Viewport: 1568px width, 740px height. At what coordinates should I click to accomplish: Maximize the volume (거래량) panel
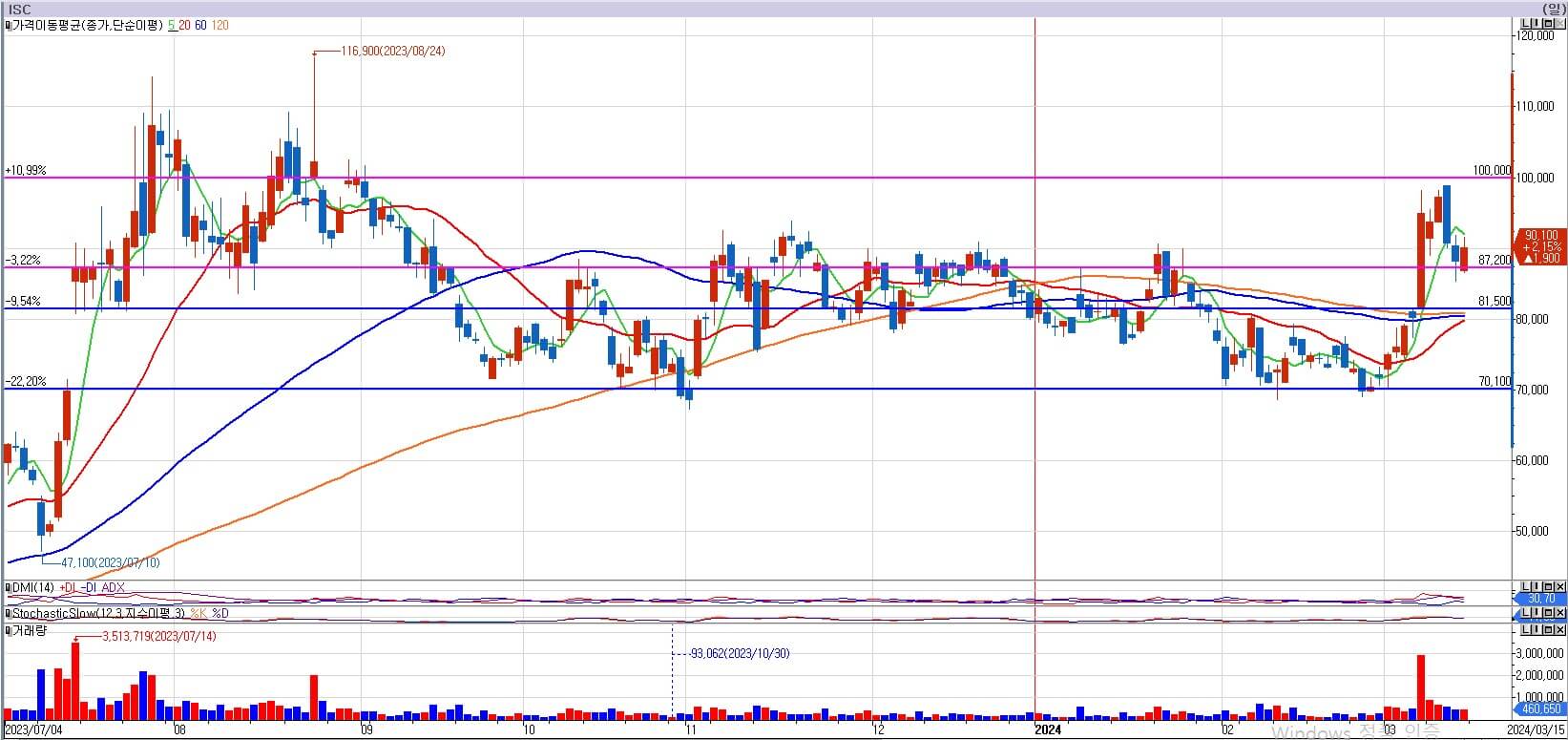(x=1548, y=630)
